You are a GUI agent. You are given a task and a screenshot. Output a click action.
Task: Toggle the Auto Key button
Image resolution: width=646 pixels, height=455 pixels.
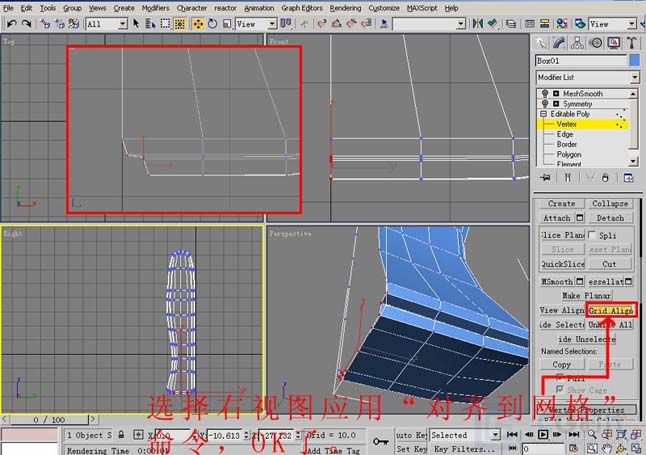tap(411, 435)
